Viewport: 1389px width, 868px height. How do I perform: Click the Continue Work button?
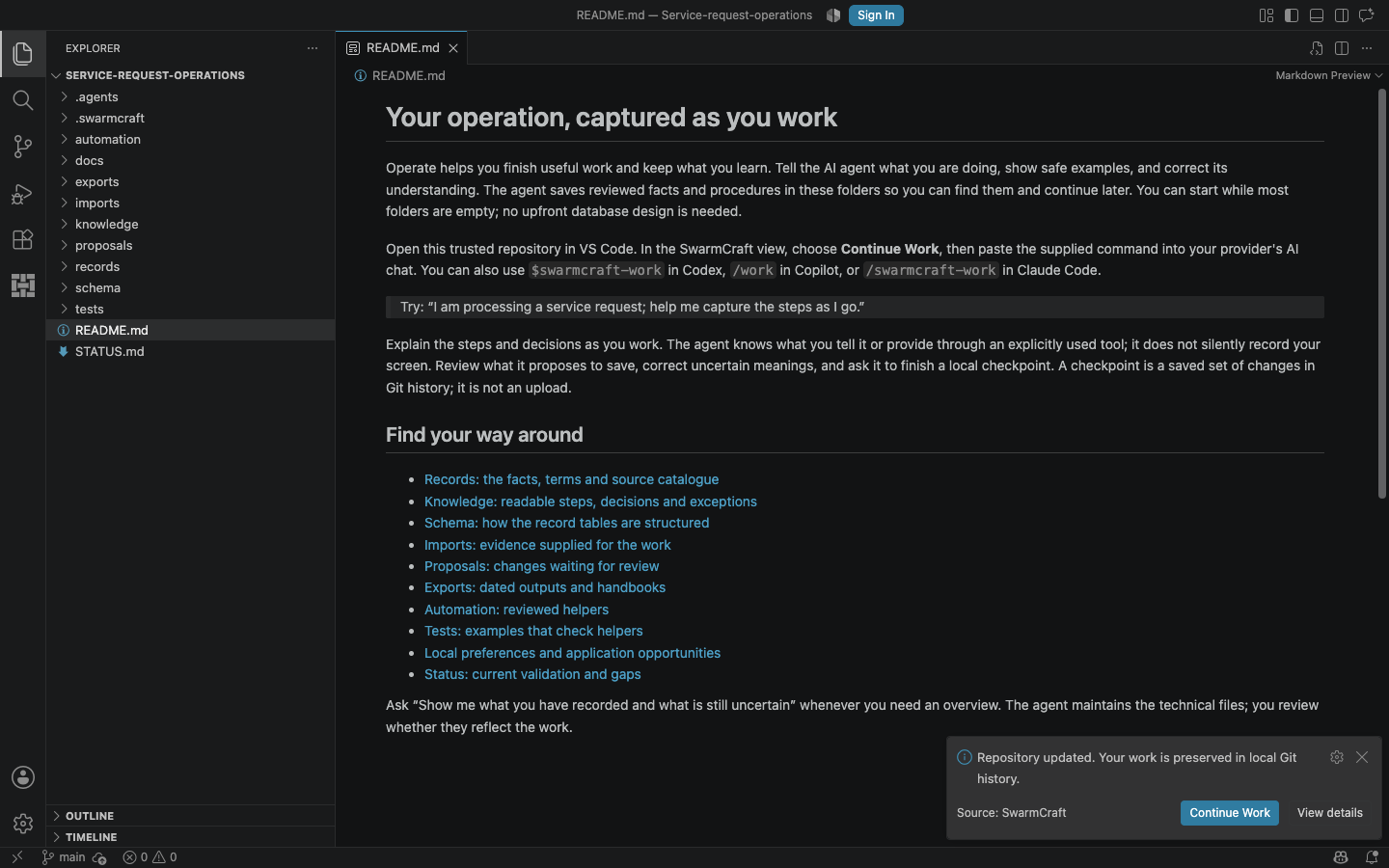[x=1230, y=813]
